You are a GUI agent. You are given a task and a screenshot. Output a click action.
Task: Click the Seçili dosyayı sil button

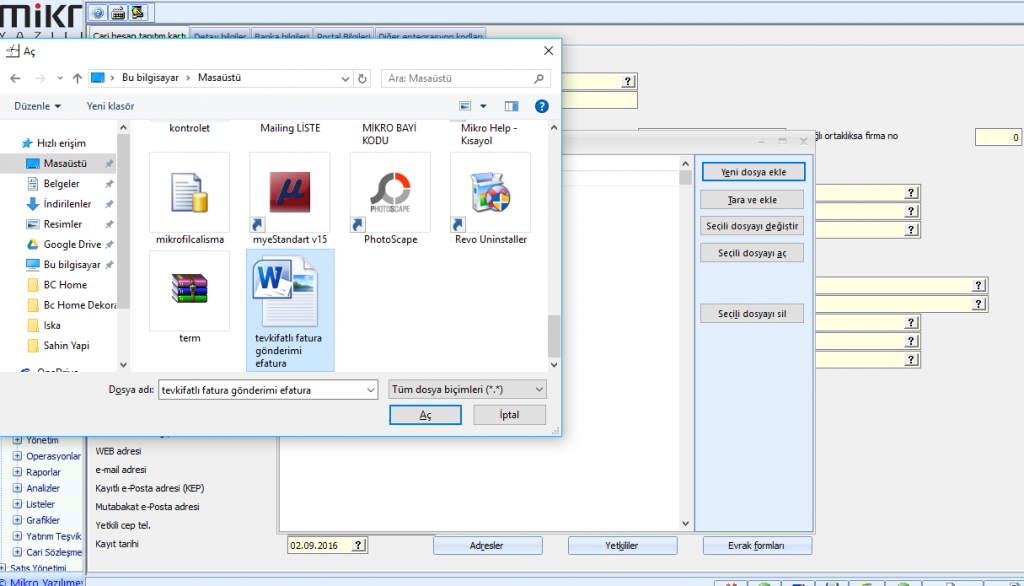[x=753, y=314]
